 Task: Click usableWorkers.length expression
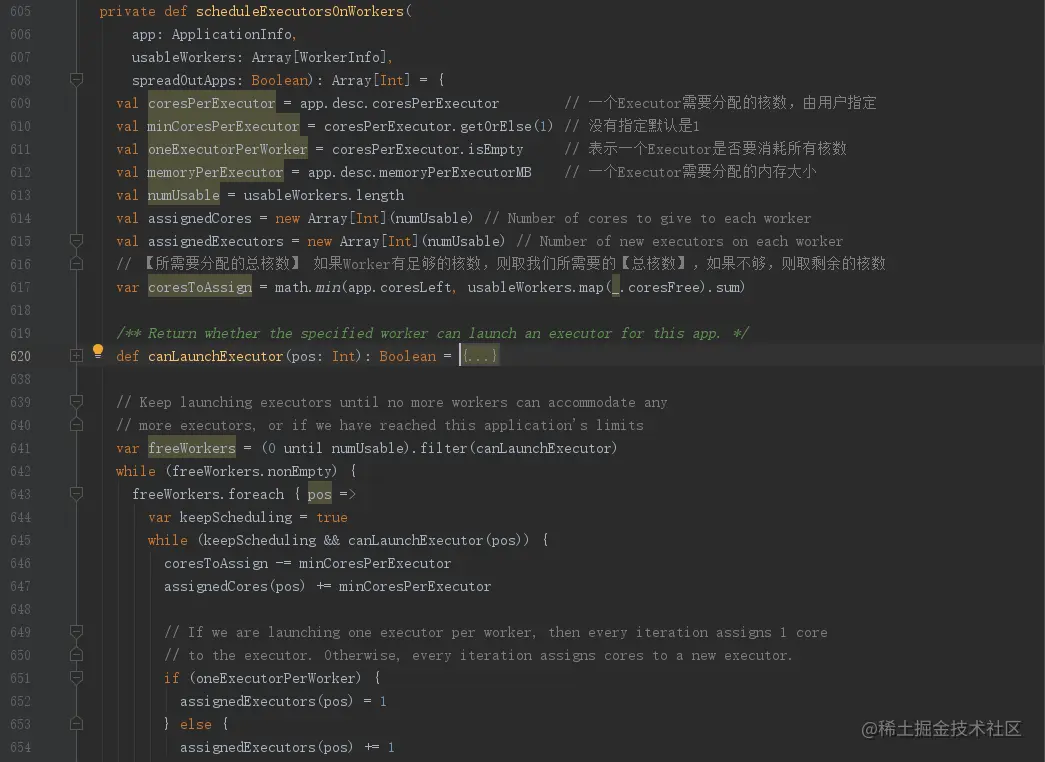click(x=324, y=195)
